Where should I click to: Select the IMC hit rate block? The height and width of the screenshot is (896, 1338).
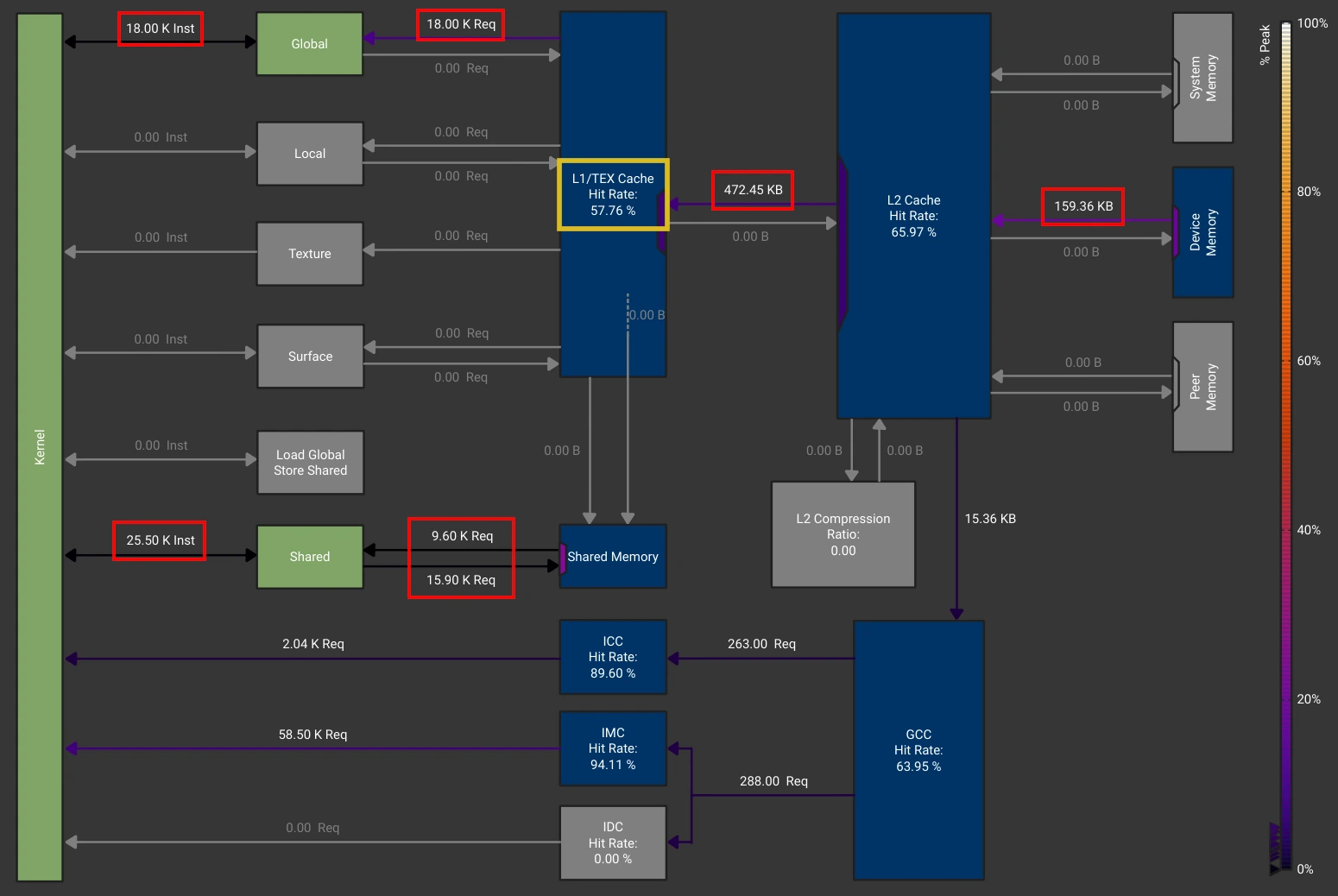[613, 748]
